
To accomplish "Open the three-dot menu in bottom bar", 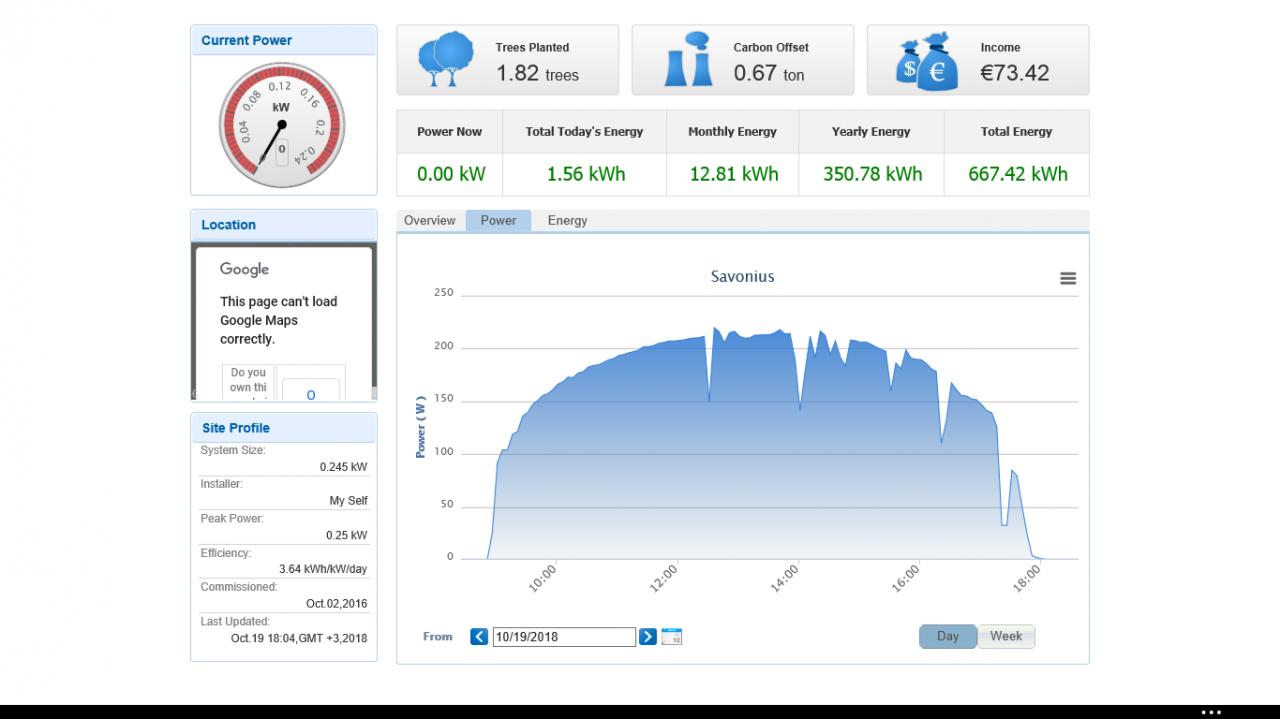I will [1211, 712].
